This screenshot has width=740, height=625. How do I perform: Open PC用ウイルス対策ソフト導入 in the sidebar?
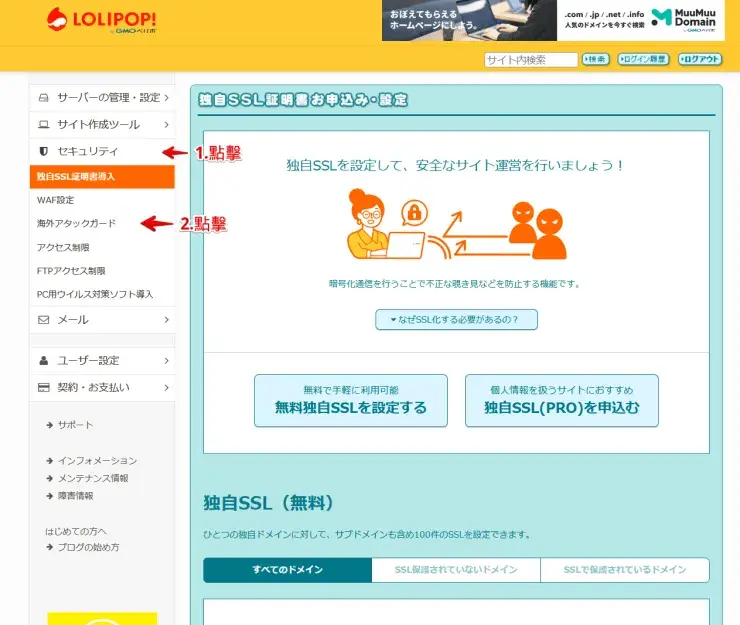coord(95,294)
